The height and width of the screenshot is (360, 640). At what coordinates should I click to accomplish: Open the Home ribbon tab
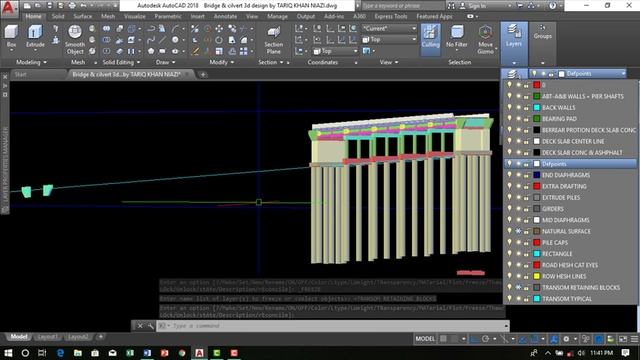tap(33, 16)
